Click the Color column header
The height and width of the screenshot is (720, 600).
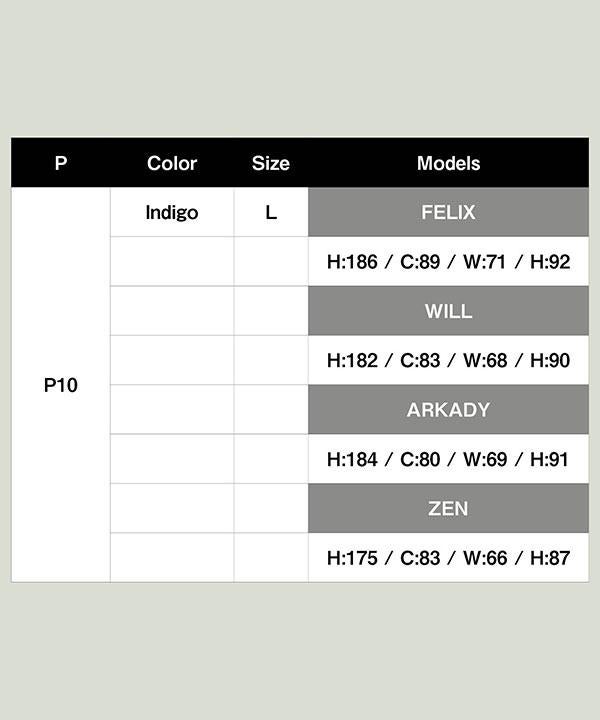[172, 163]
